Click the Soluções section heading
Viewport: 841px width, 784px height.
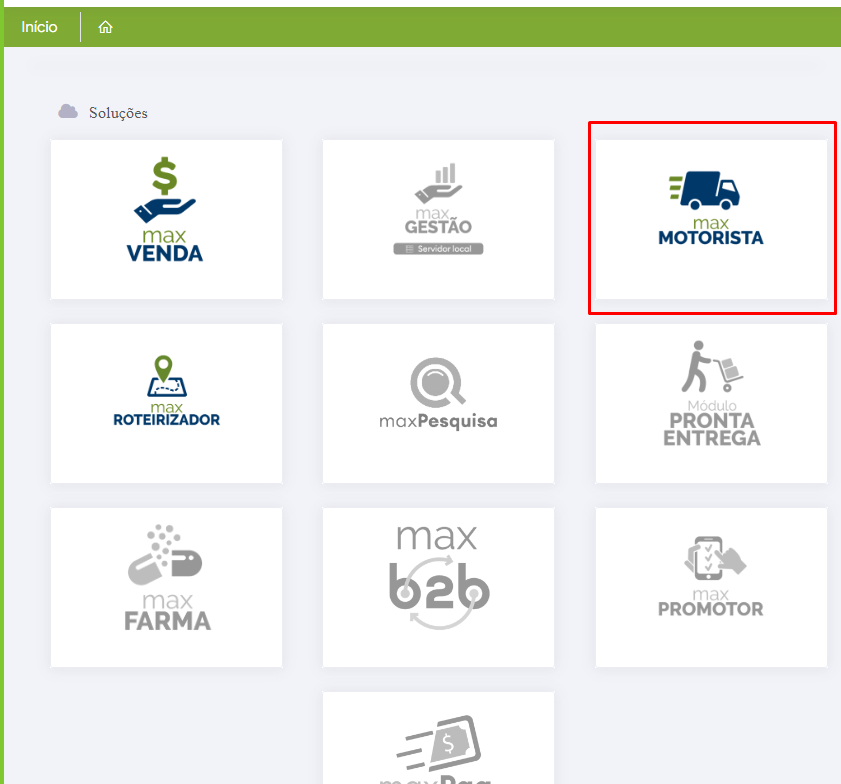118,113
